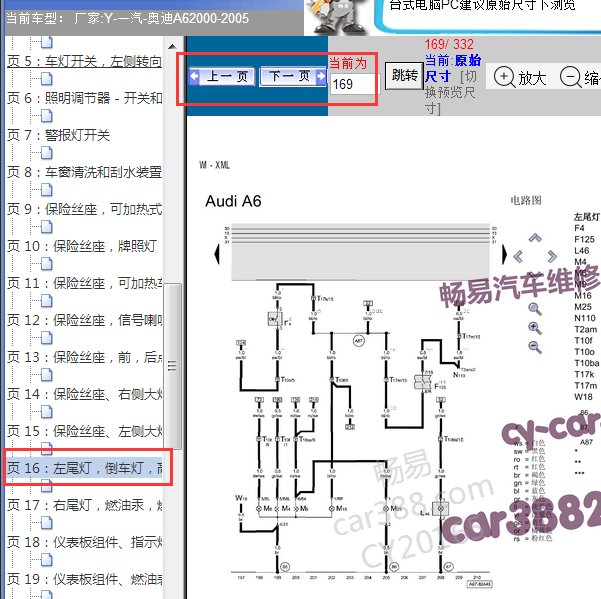Click the diagram left black arrow
This screenshot has height=599, width=601.
tap(217, 254)
